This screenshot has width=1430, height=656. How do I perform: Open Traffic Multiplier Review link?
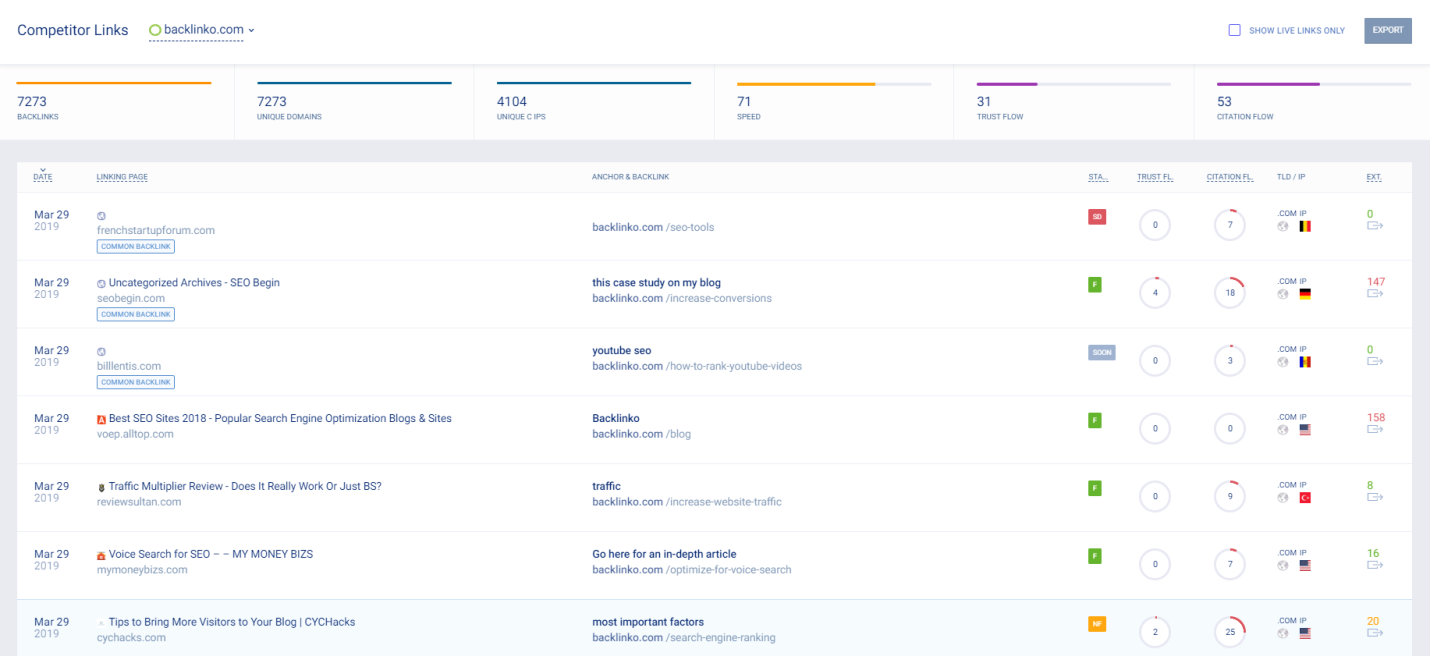pyautogui.click(x=245, y=487)
